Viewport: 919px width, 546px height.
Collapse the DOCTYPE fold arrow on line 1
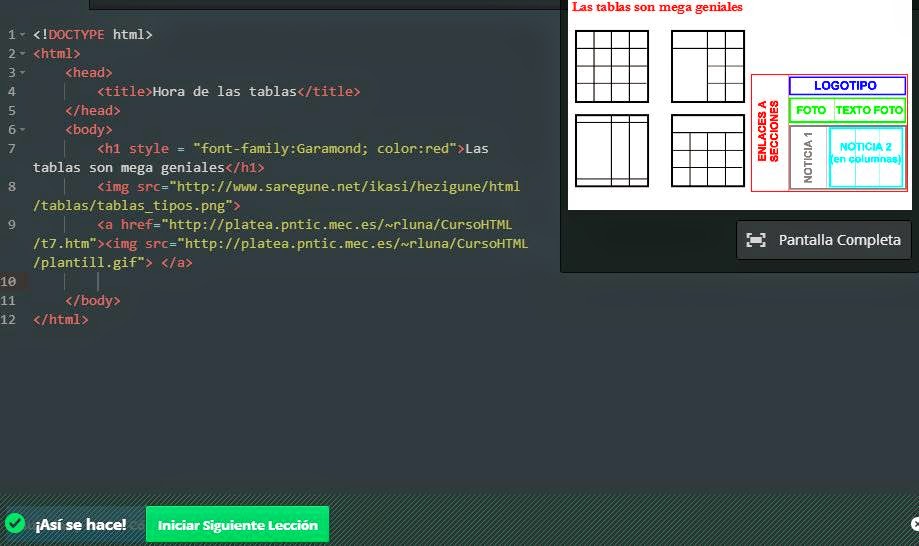click(x=22, y=35)
